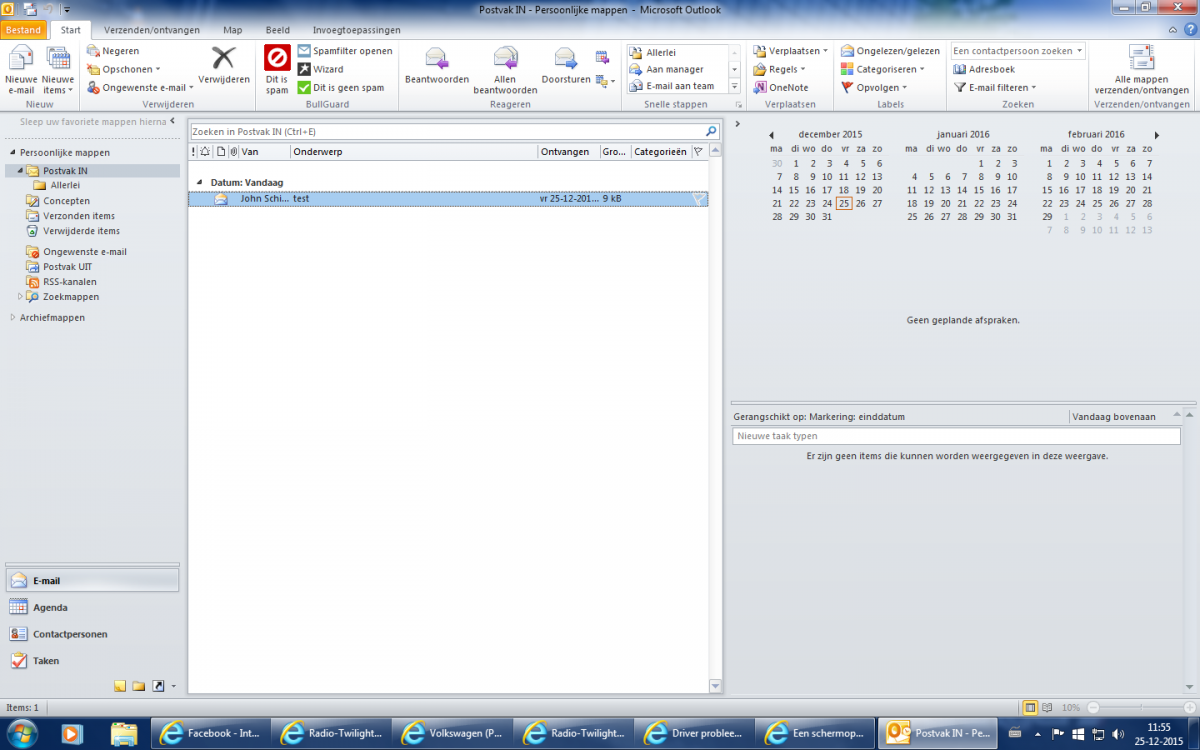1200x750 pixels.
Task: Create a new message with Nieuwe e-mail
Action: point(21,70)
